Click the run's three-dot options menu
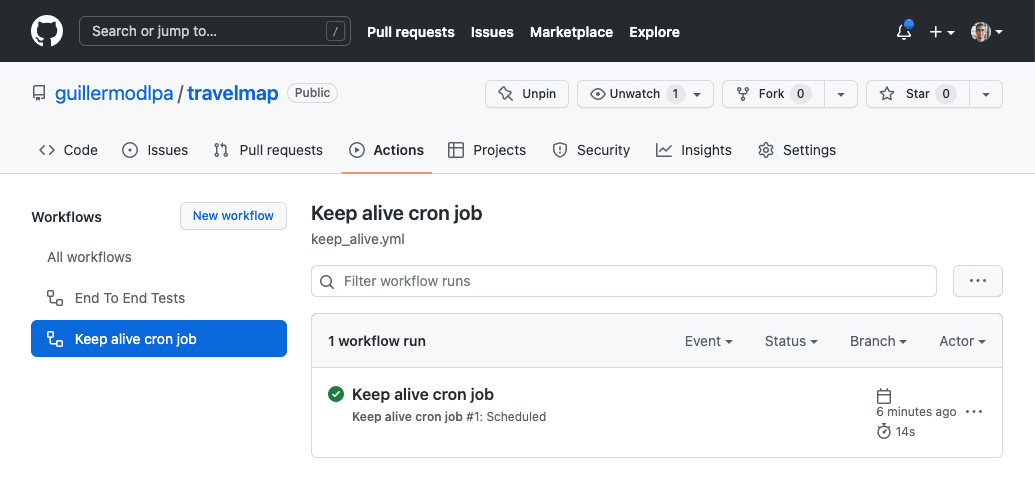Viewport: 1035px width, 495px height. click(x=974, y=412)
